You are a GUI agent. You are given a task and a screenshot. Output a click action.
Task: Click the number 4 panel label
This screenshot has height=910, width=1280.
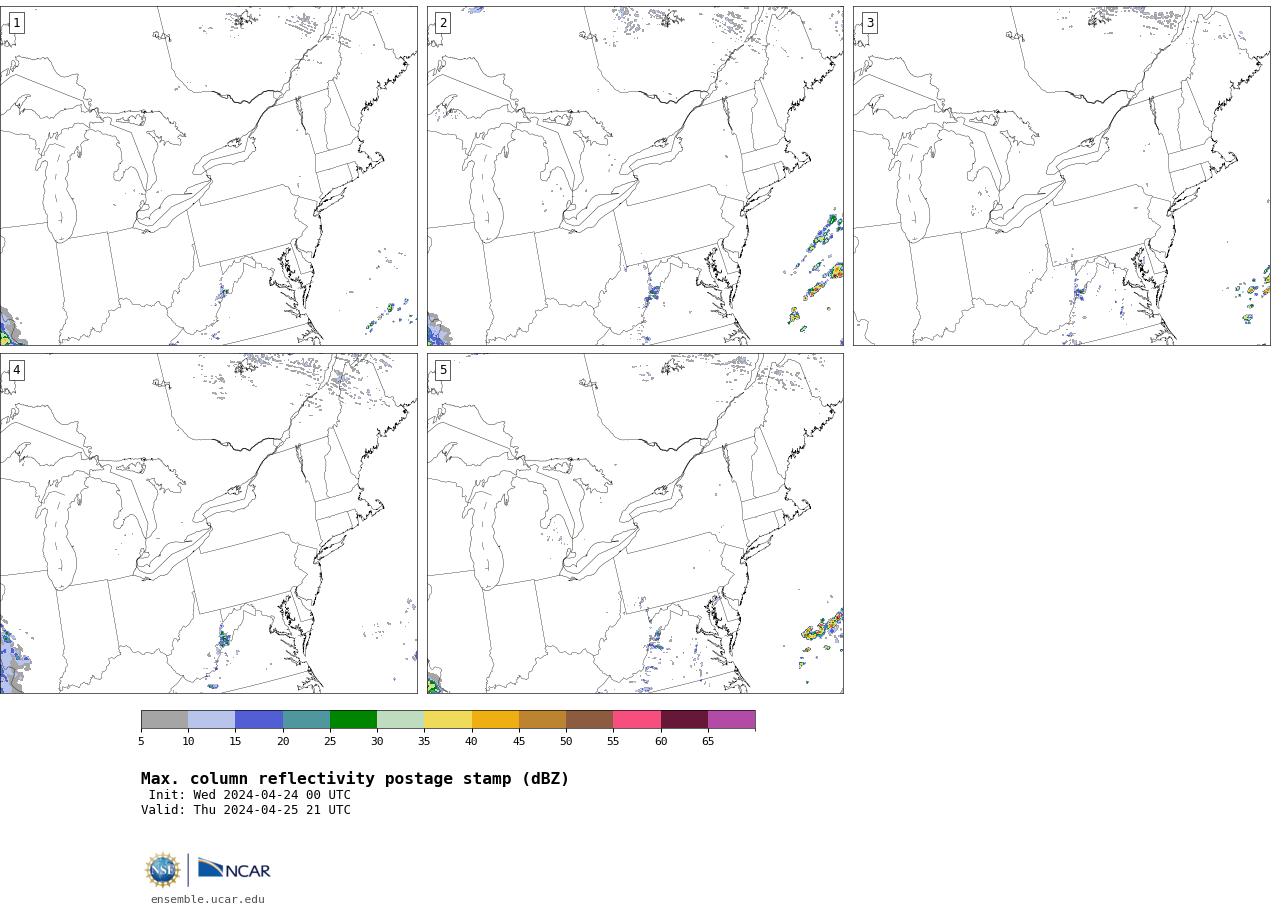tap(16, 370)
